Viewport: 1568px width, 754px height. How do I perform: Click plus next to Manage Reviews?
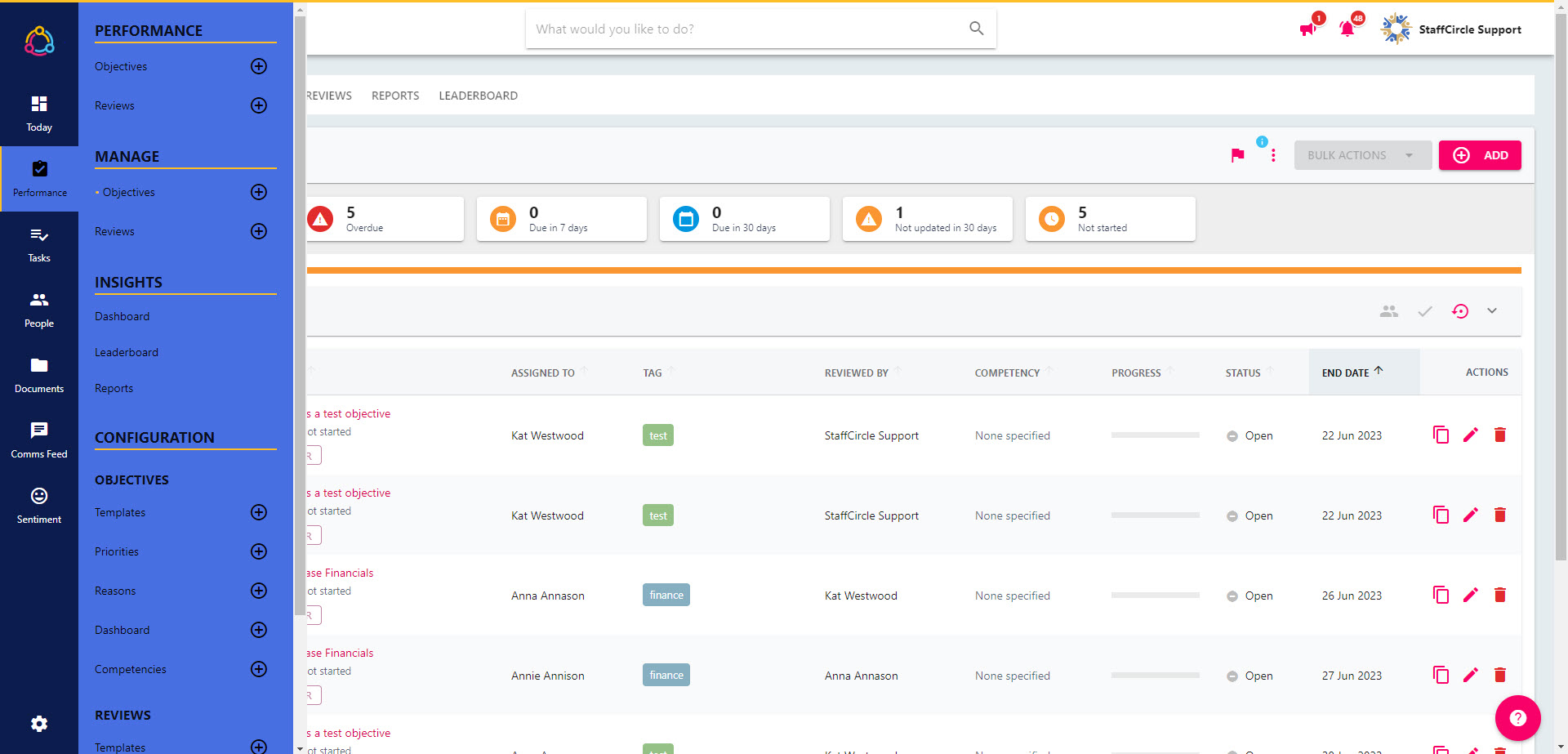(x=259, y=231)
